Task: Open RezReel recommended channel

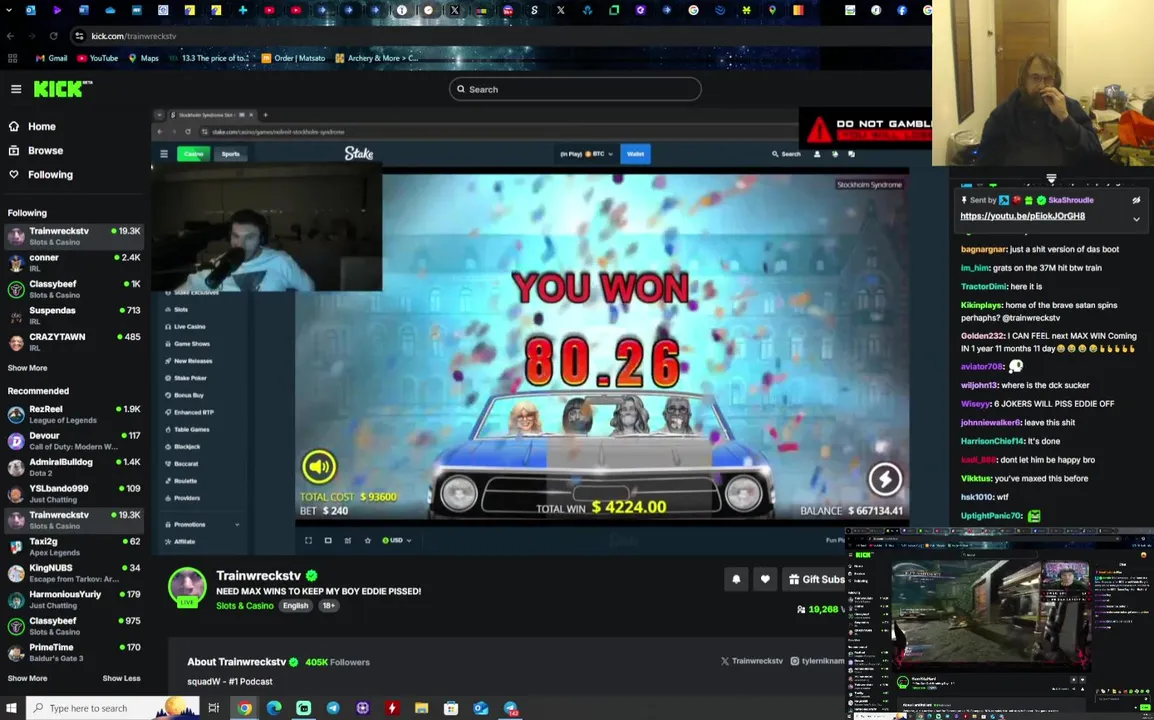Action: pos(74,414)
